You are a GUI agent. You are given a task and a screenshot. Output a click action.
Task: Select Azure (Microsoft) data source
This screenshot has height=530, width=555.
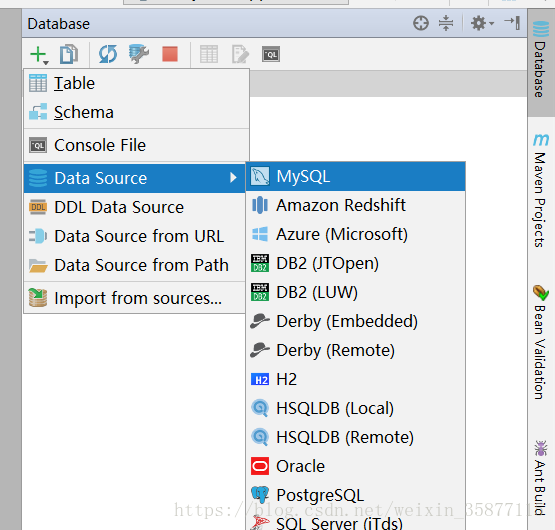point(355,234)
